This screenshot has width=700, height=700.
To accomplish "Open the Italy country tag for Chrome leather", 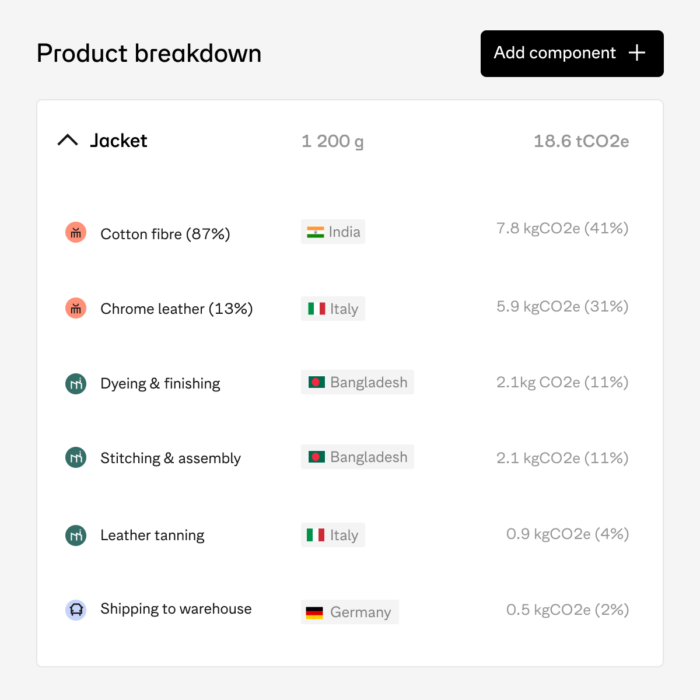I will point(333,309).
